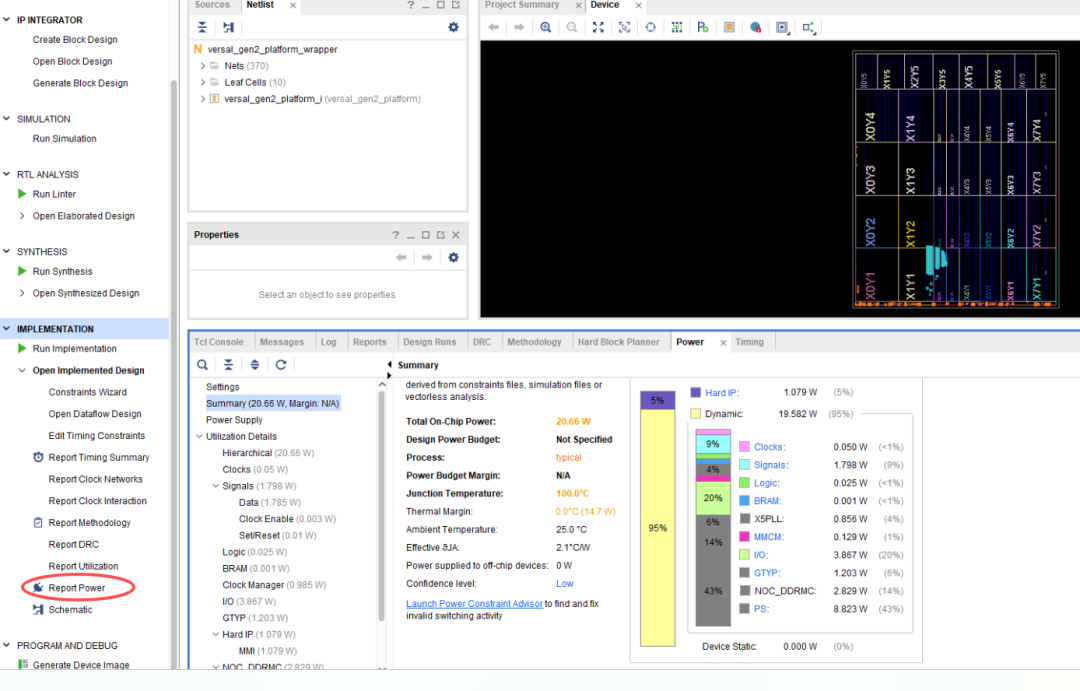This screenshot has width=1080, height=691.
Task: Click Report Utilization in Flow Navigator
Action: [83, 566]
